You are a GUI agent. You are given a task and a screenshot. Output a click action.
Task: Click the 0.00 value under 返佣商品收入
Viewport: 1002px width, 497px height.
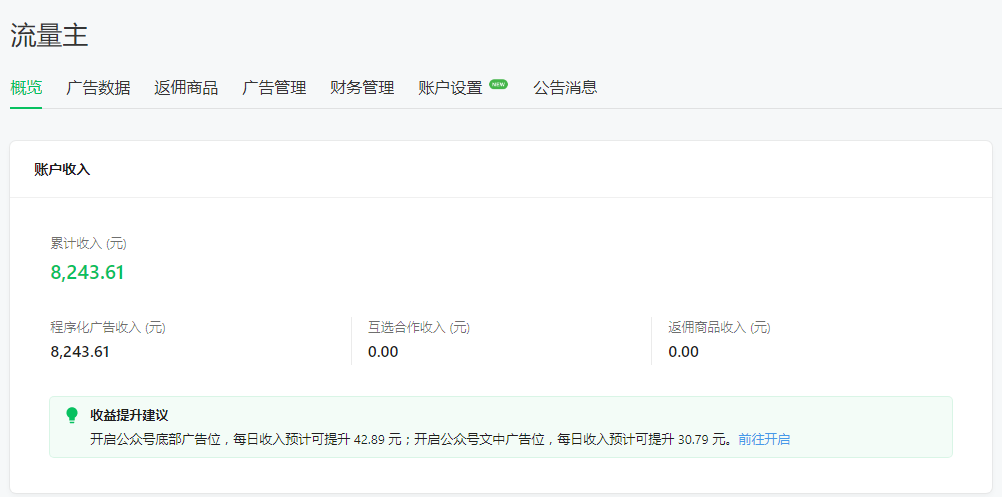click(x=684, y=352)
